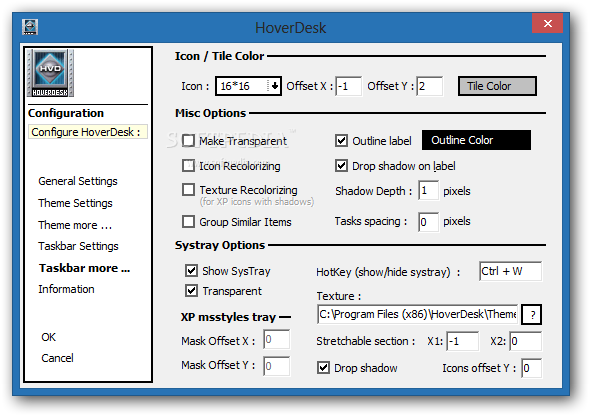Open General Settings page
This screenshot has height=416, width=590.
(78, 181)
